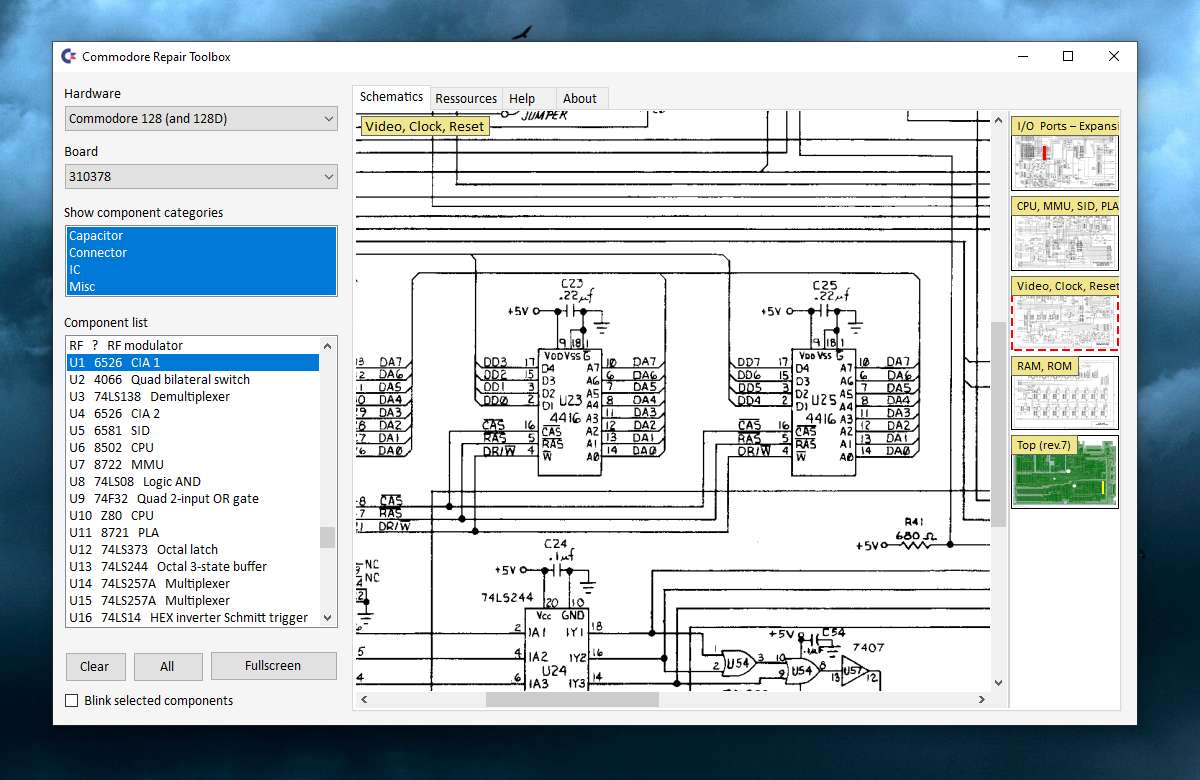Click schematic scroll-up arrow

point(998,119)
